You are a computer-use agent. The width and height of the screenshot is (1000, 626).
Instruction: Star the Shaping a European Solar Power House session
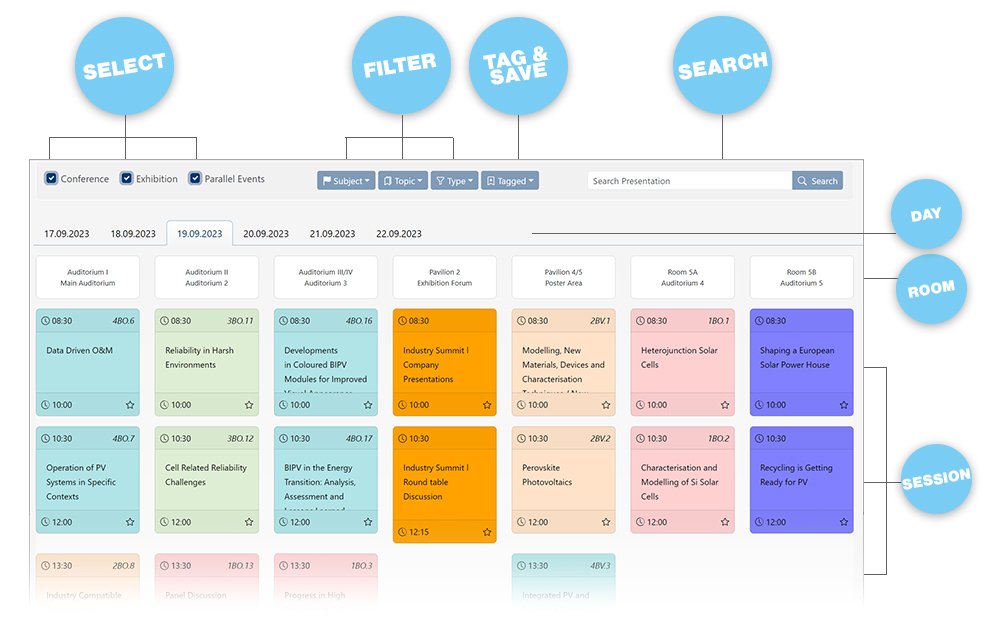pos(844,405)
